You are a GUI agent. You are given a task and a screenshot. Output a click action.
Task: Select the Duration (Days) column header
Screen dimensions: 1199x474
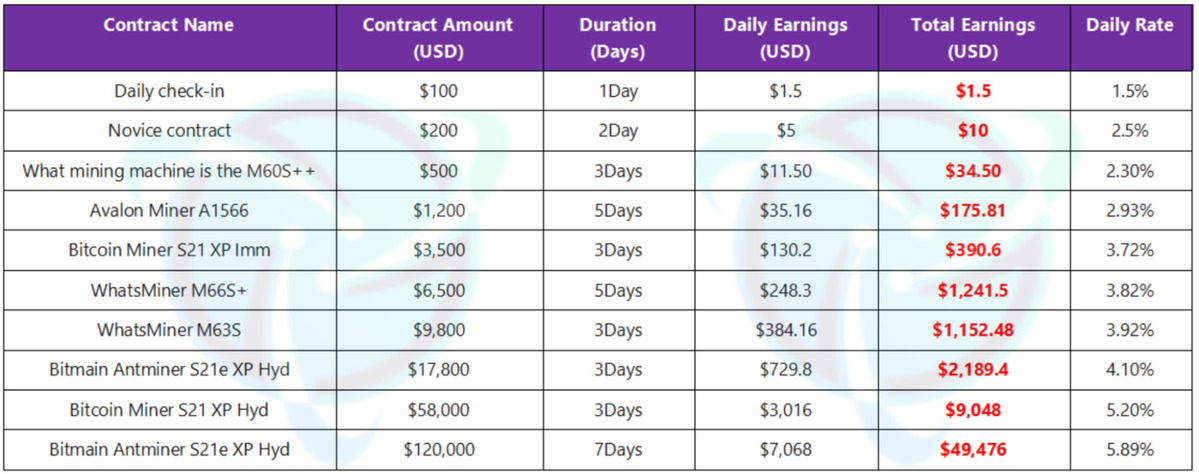click(x=617, y=37)
